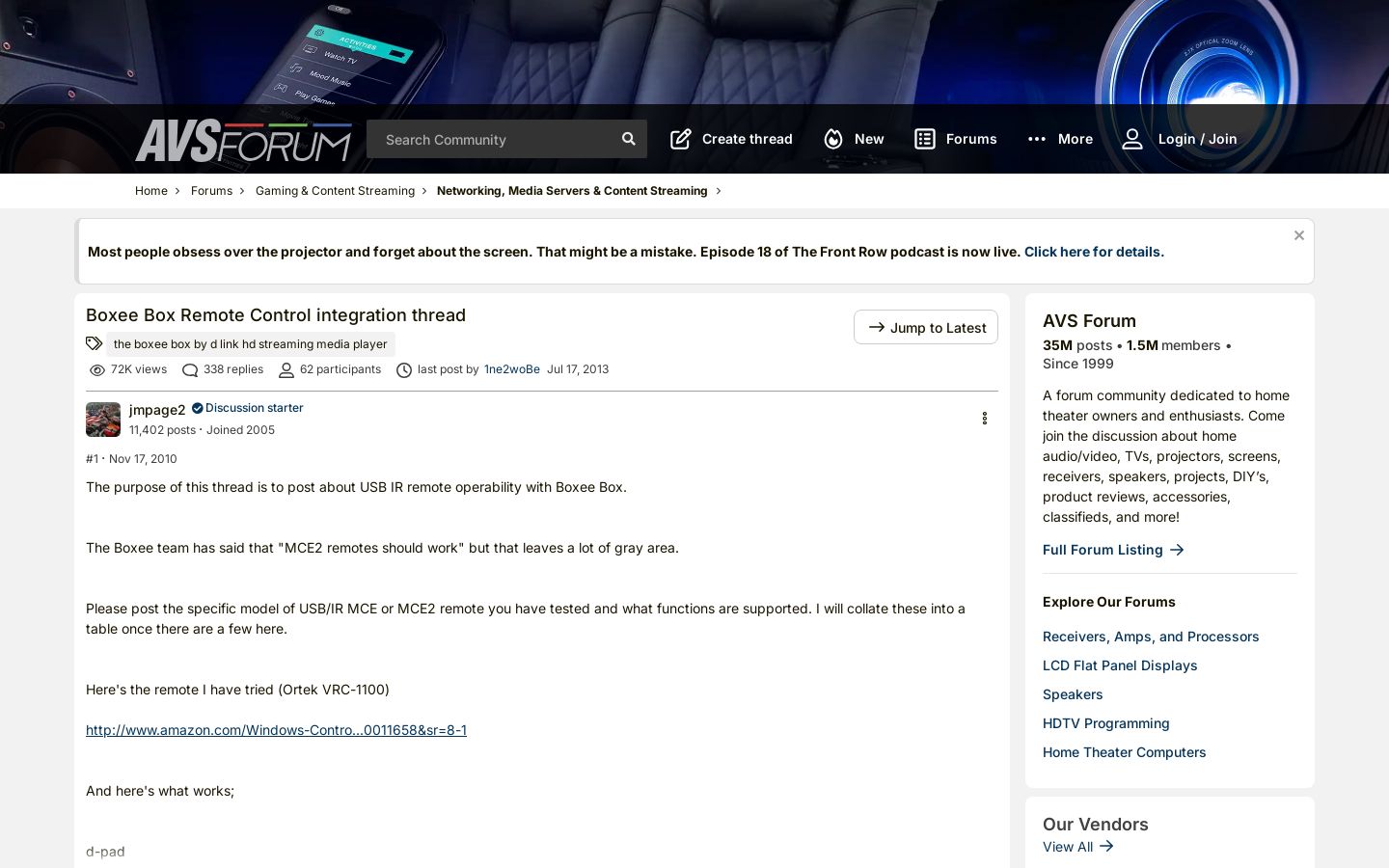1389x868 pixels.
Task: Open HDTV Programming forum link
Action: point(1105,723)
